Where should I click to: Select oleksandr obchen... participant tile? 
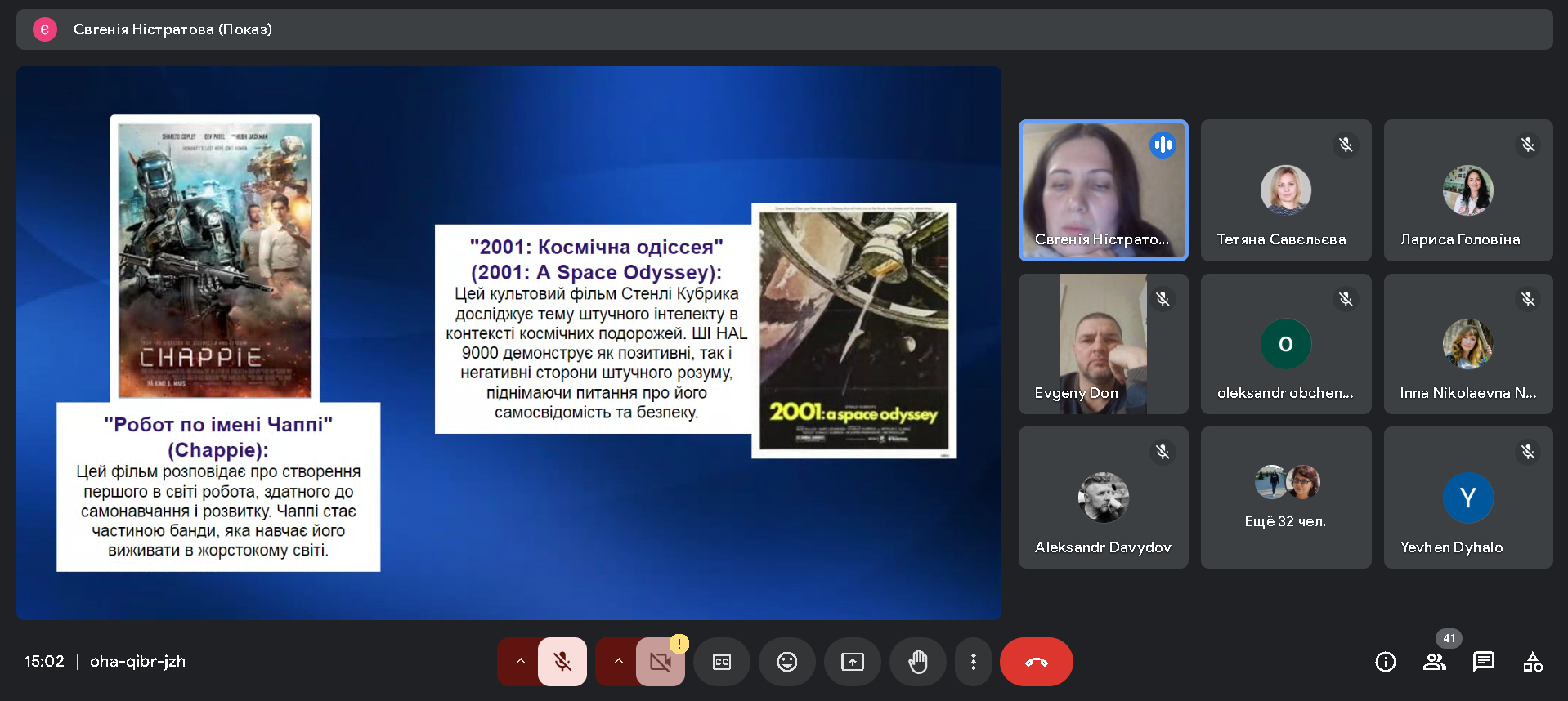1286,344
